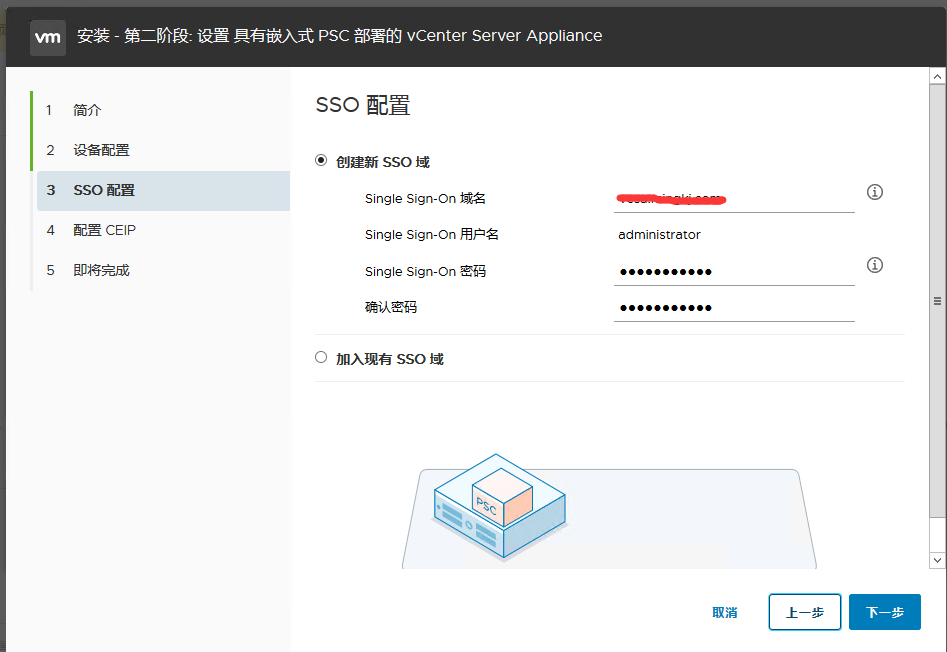Click the installer title text in header
Viewport: 947px width, 652px height.
(339, 36)
